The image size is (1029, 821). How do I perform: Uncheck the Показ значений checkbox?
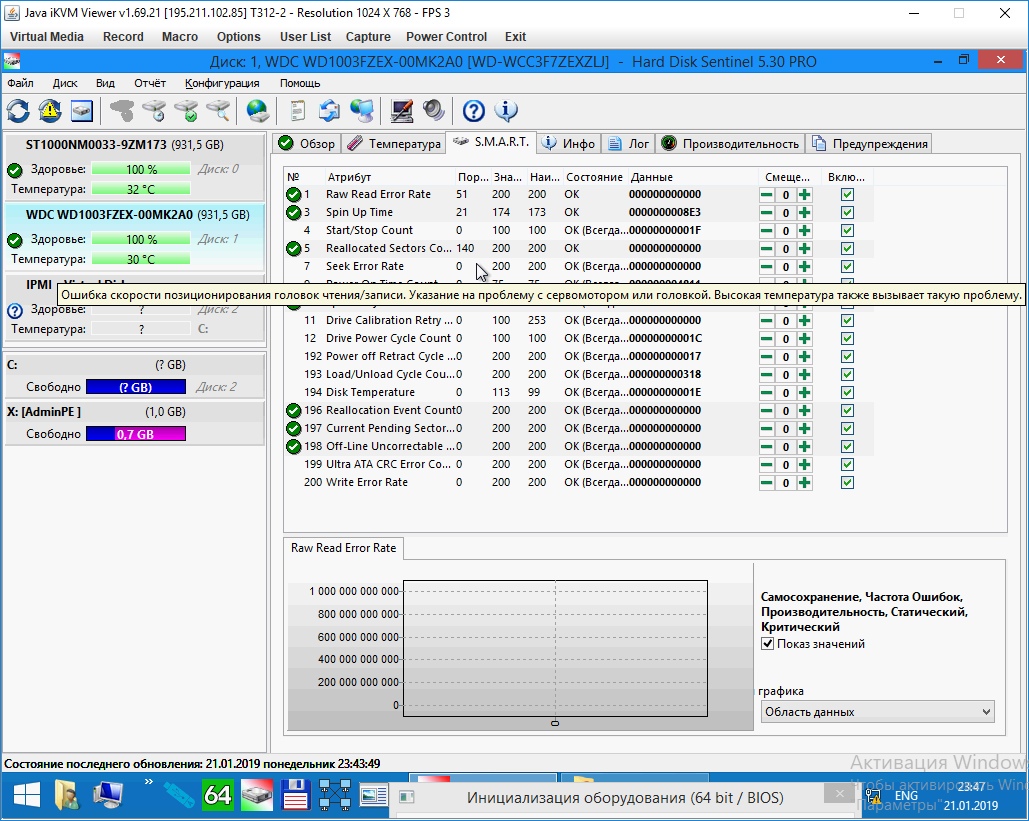click(x=767, y=644)
